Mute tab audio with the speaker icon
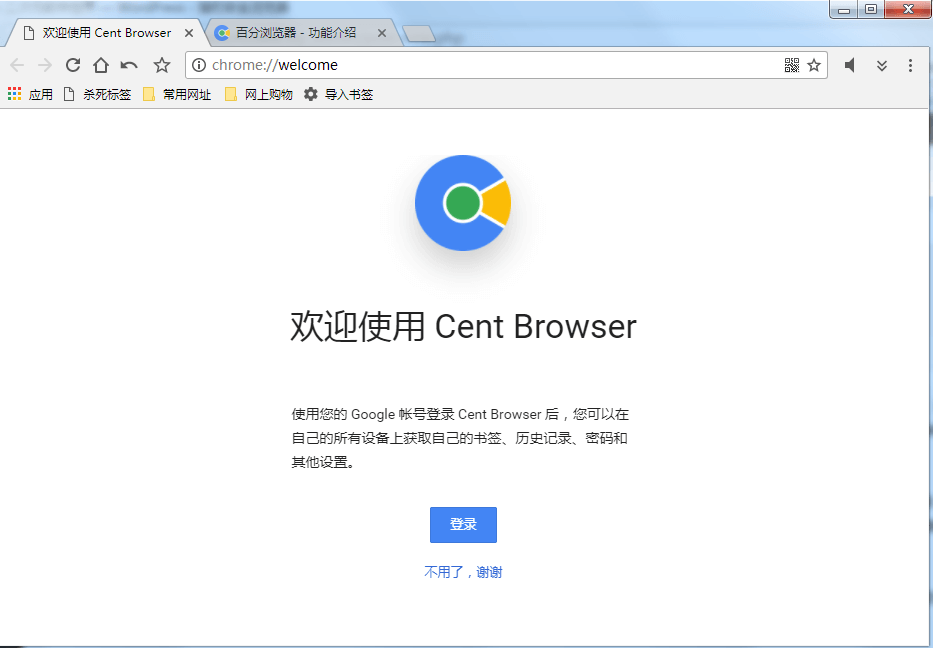 coord(850,65)
